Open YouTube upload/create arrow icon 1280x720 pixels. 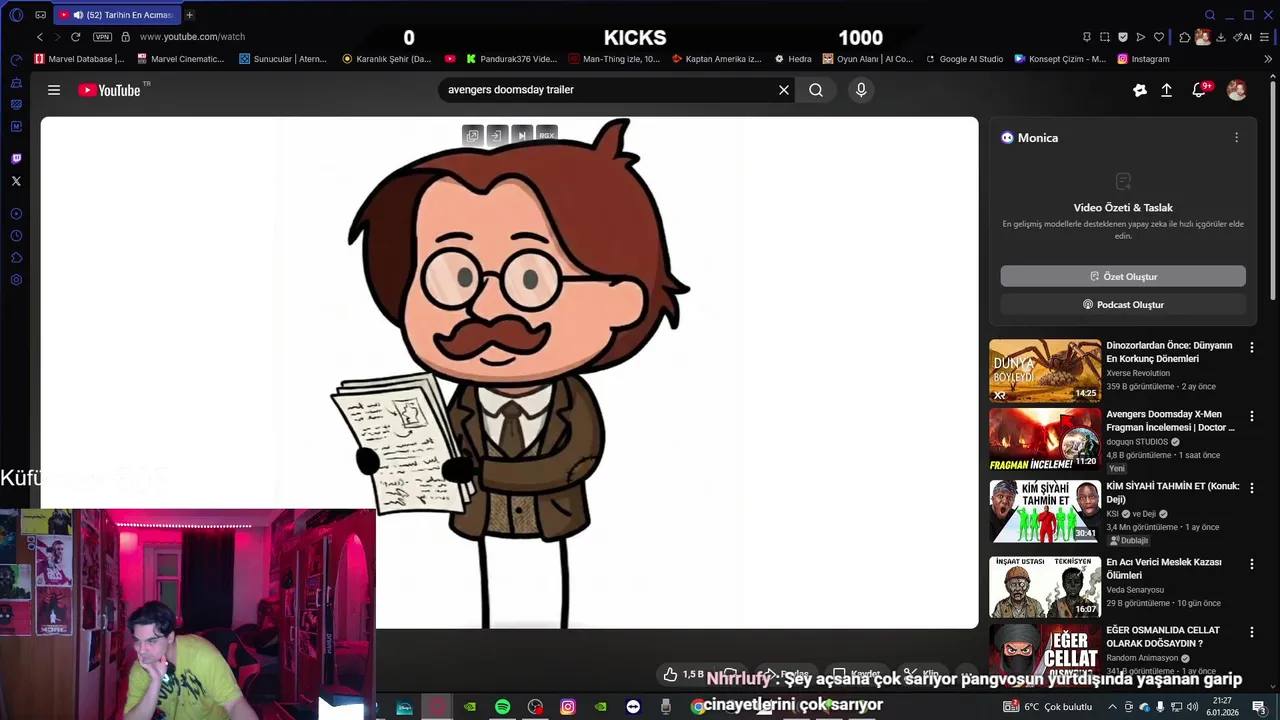(1166, 90)
